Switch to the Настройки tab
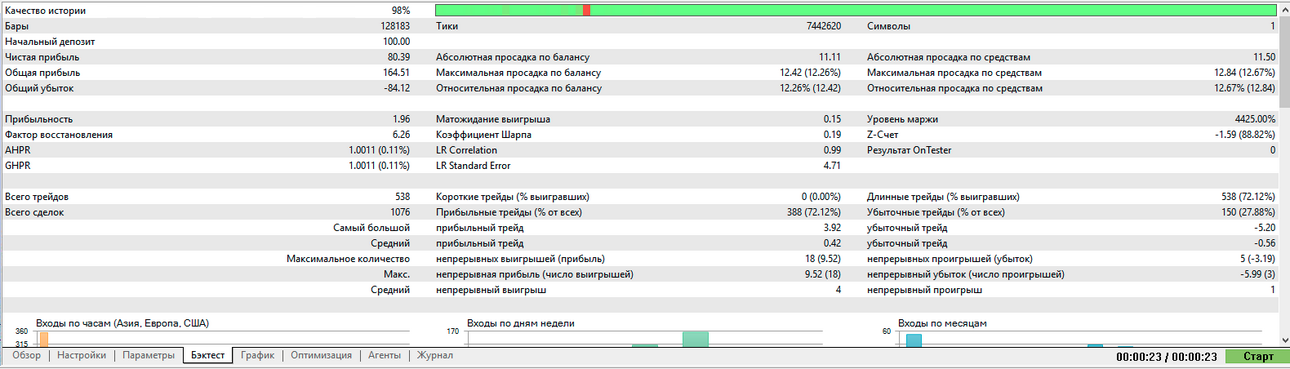 pyautogui.click(x=82, y=355)
